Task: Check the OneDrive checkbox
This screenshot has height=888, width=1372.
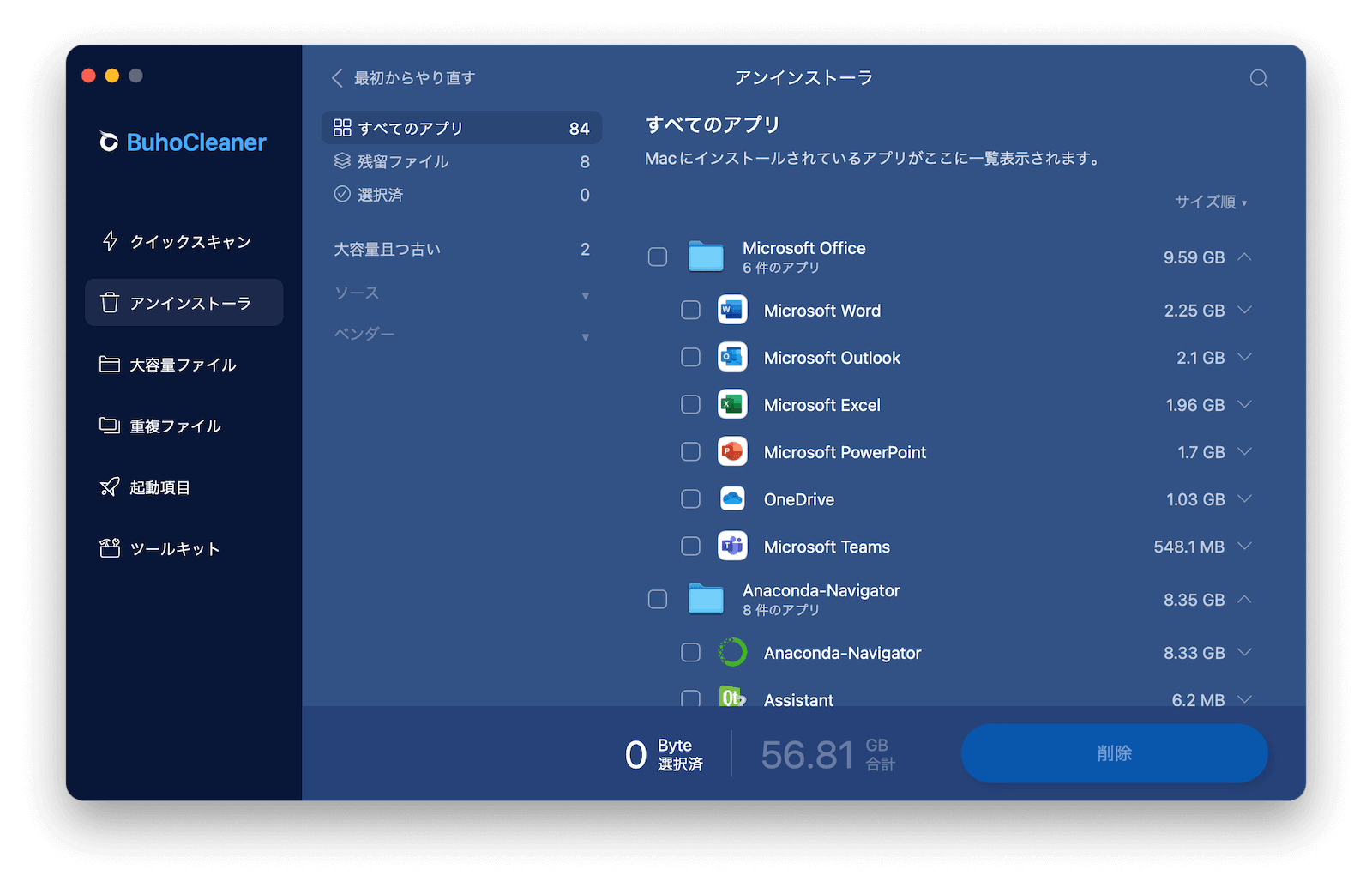Action: pyautogui.click(x=690, y=498)
